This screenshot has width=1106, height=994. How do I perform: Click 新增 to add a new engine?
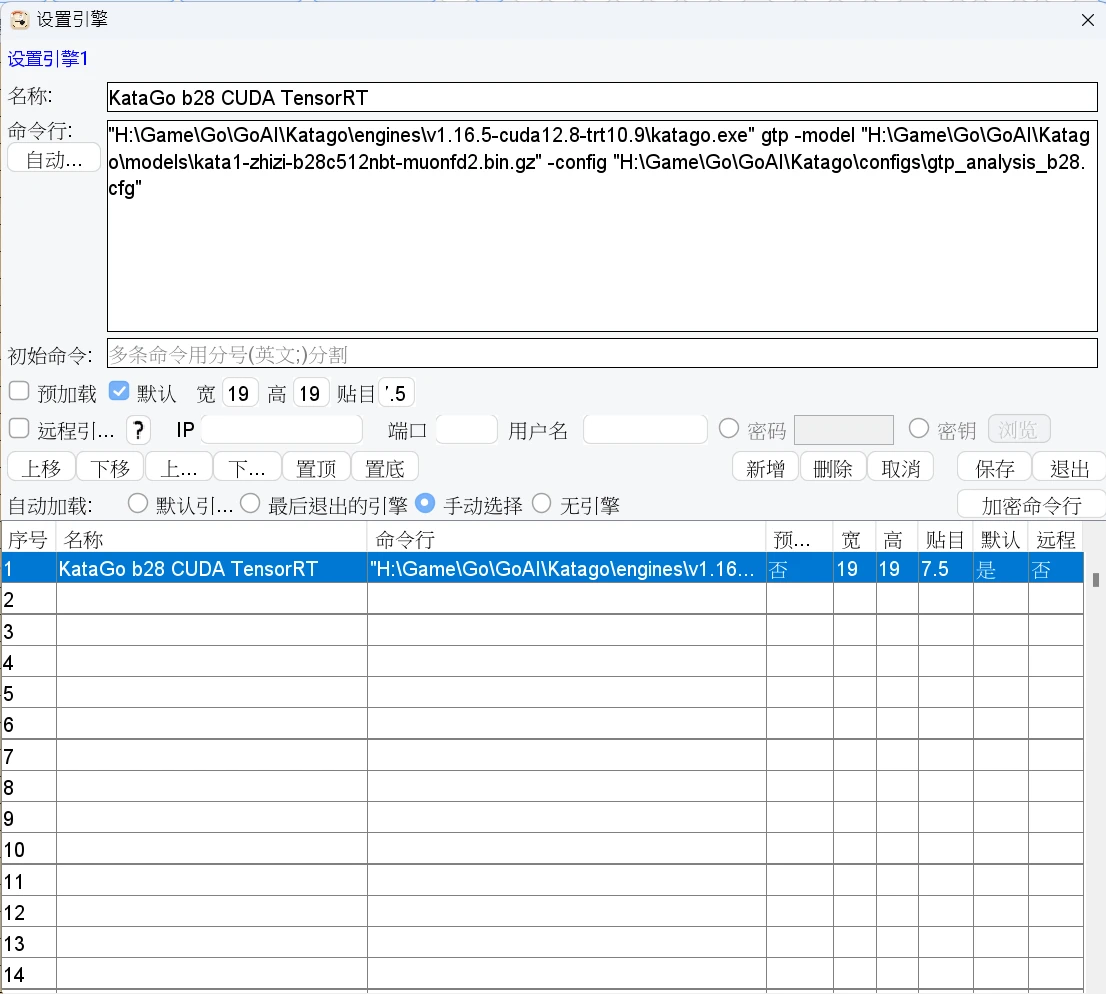pos(765,468)
